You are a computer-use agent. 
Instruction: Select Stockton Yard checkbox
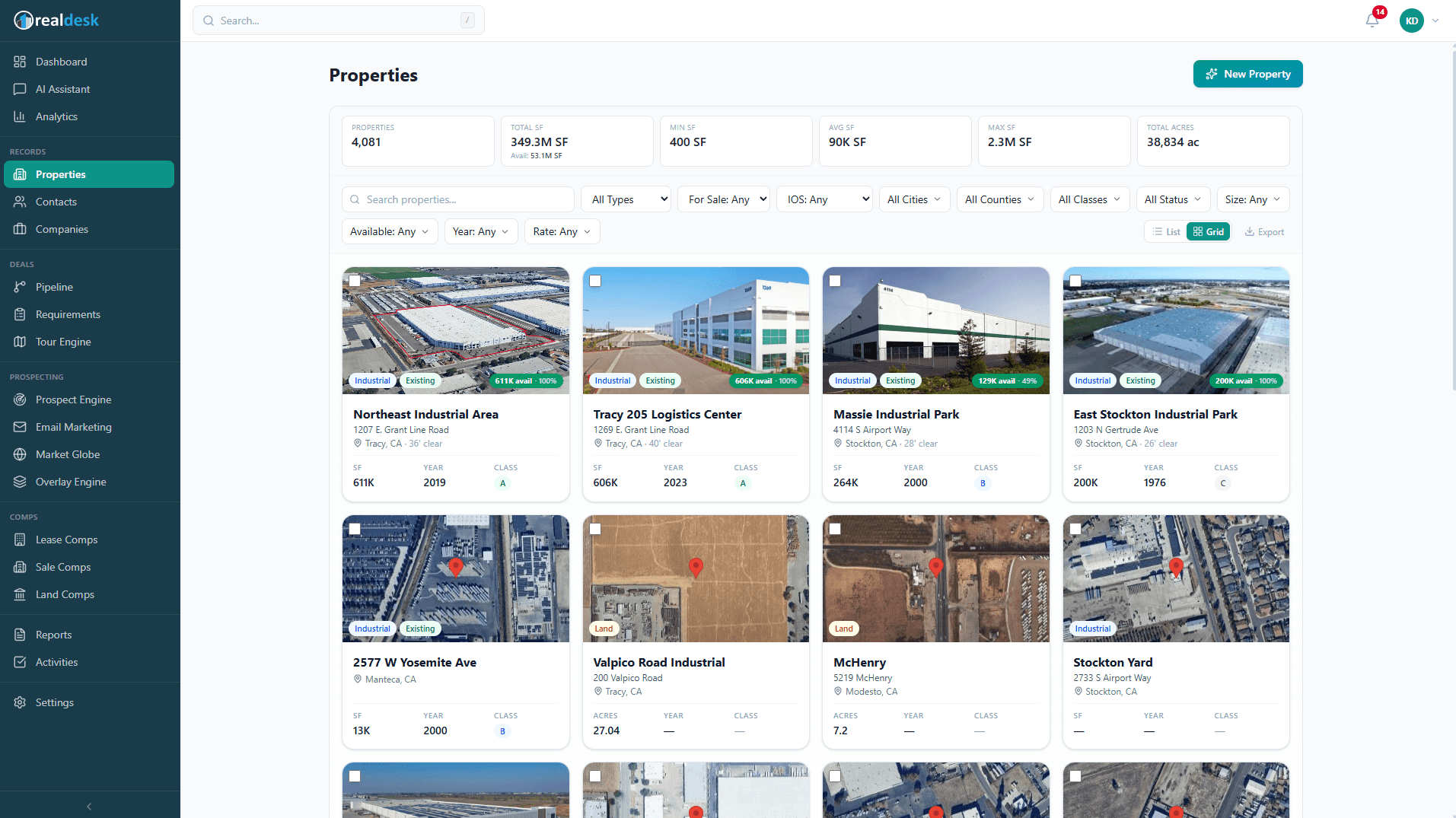[x=1075, y=529]
